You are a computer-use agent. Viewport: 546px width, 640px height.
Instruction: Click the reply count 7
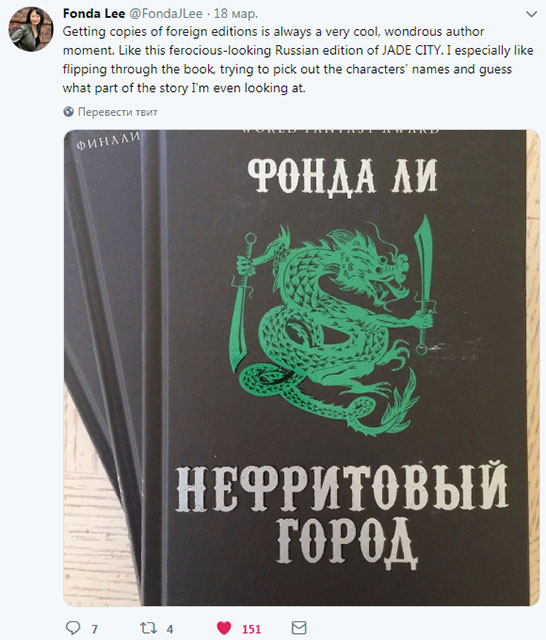pyautogui.click(x=94, y=629)
